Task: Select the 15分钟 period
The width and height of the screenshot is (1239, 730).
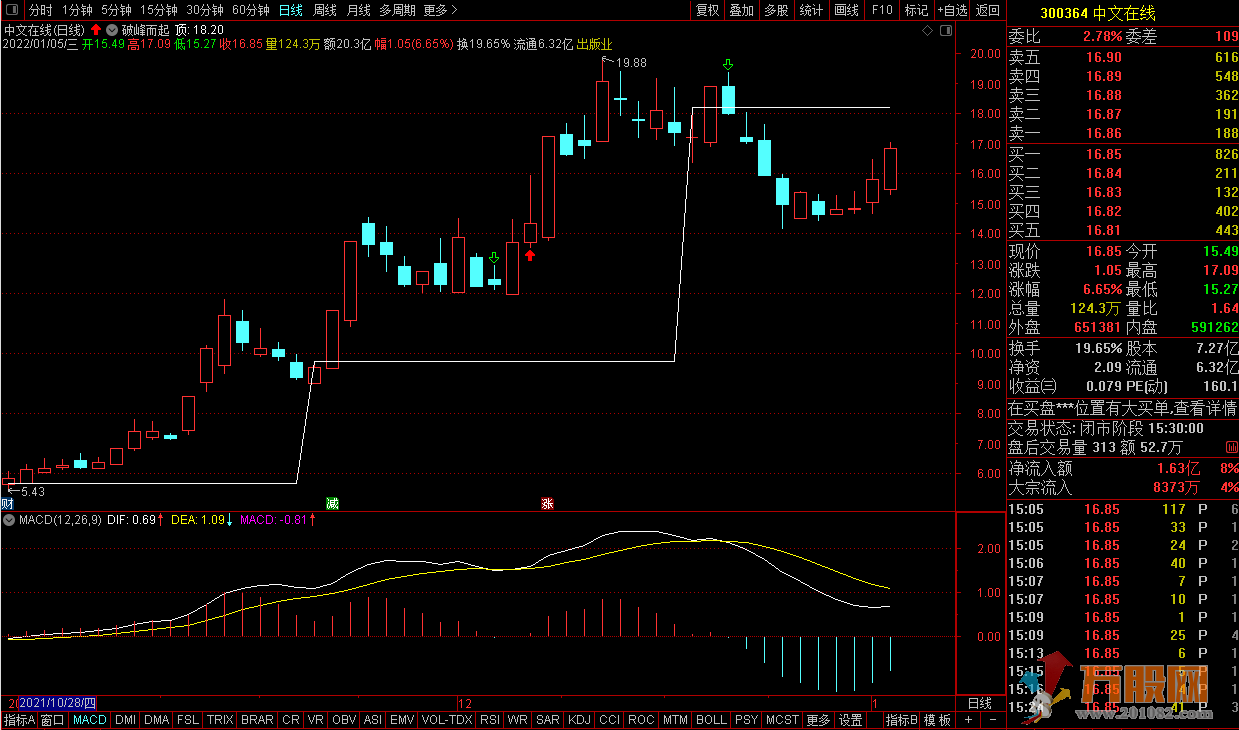Action: pos(159,10)
